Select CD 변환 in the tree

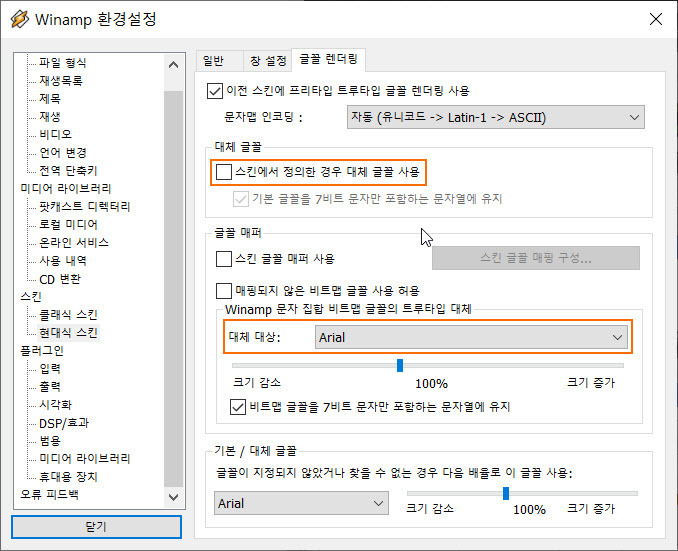(60, 279)
